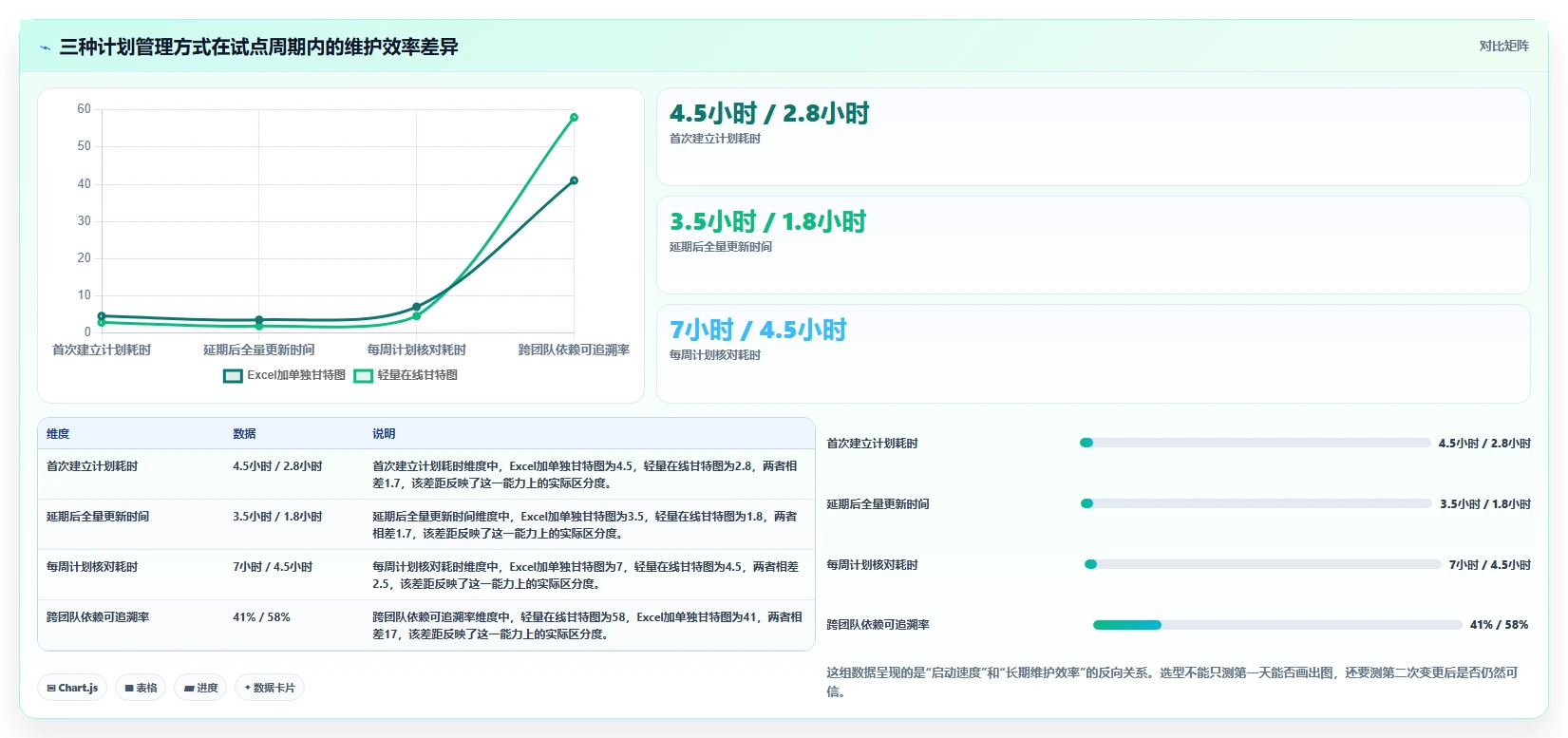The height and width of the screenshot is (738, 1568).
Task: Click the summary paragraph about 启动速度
Action: 1173,682
